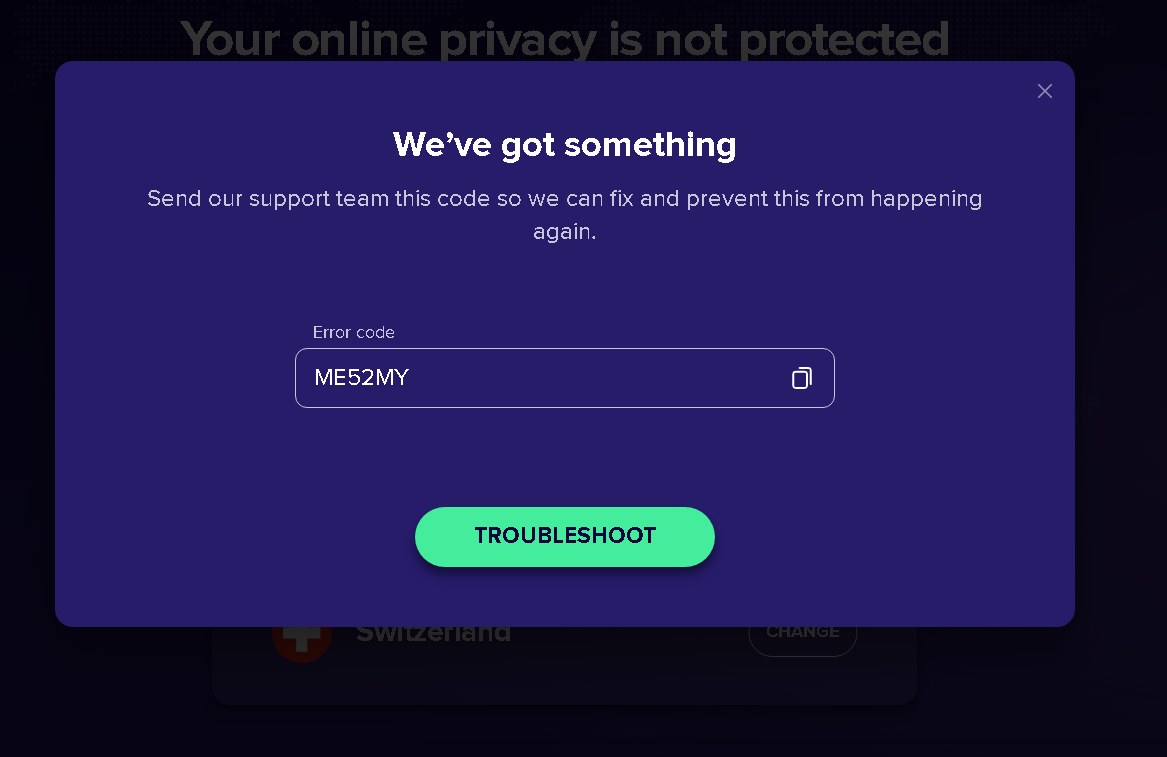Click the "Error code" field label
This screenshot has height=757, width=1167.
coord(354,332)
